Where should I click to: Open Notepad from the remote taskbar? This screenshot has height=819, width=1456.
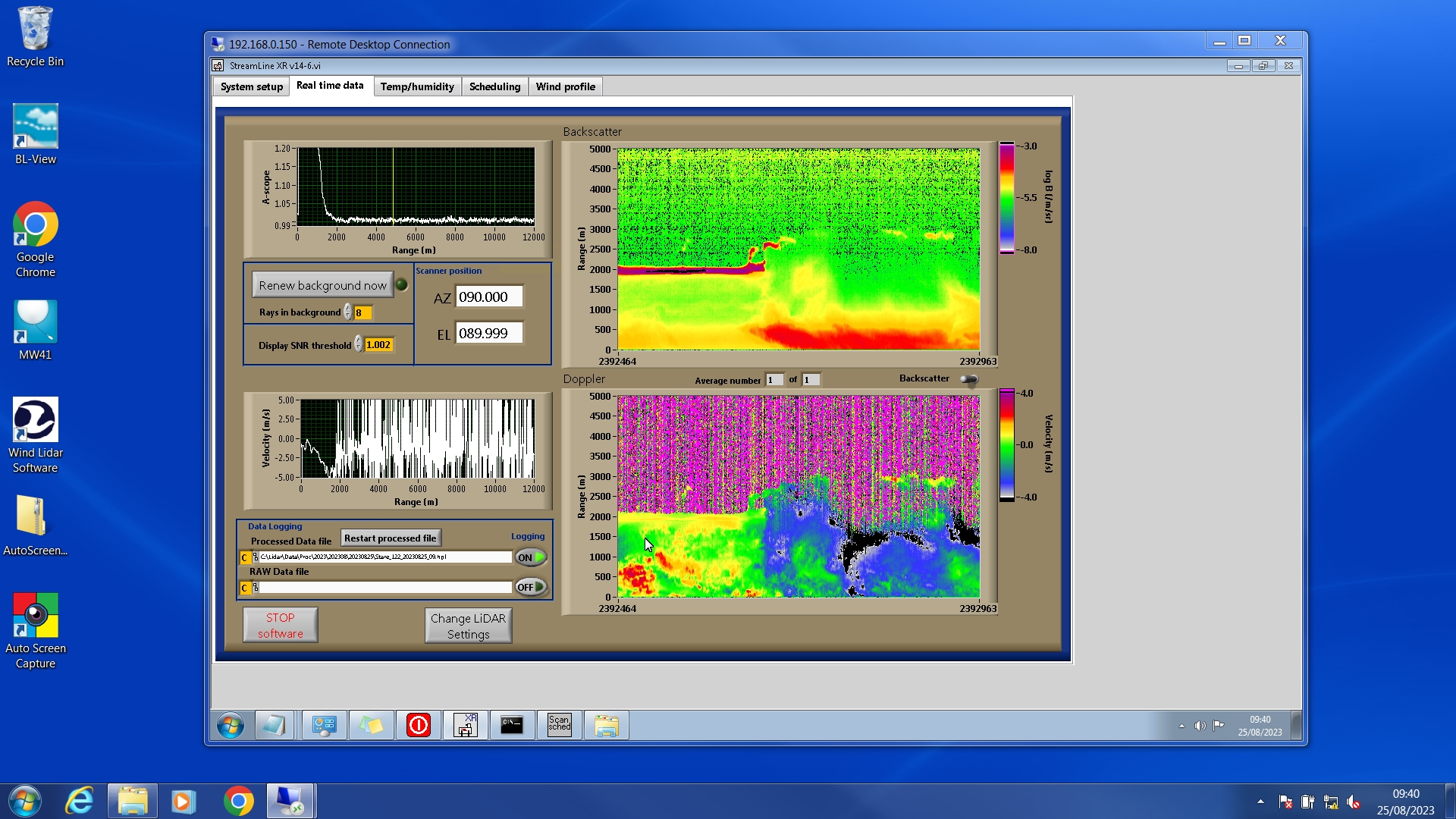coord(274,726)
